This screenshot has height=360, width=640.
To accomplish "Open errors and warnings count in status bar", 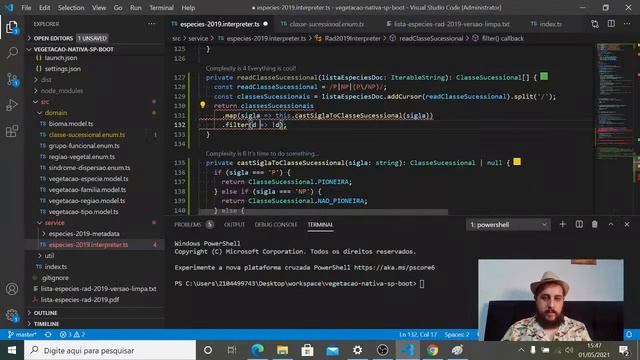I will [x=72, y=334].
